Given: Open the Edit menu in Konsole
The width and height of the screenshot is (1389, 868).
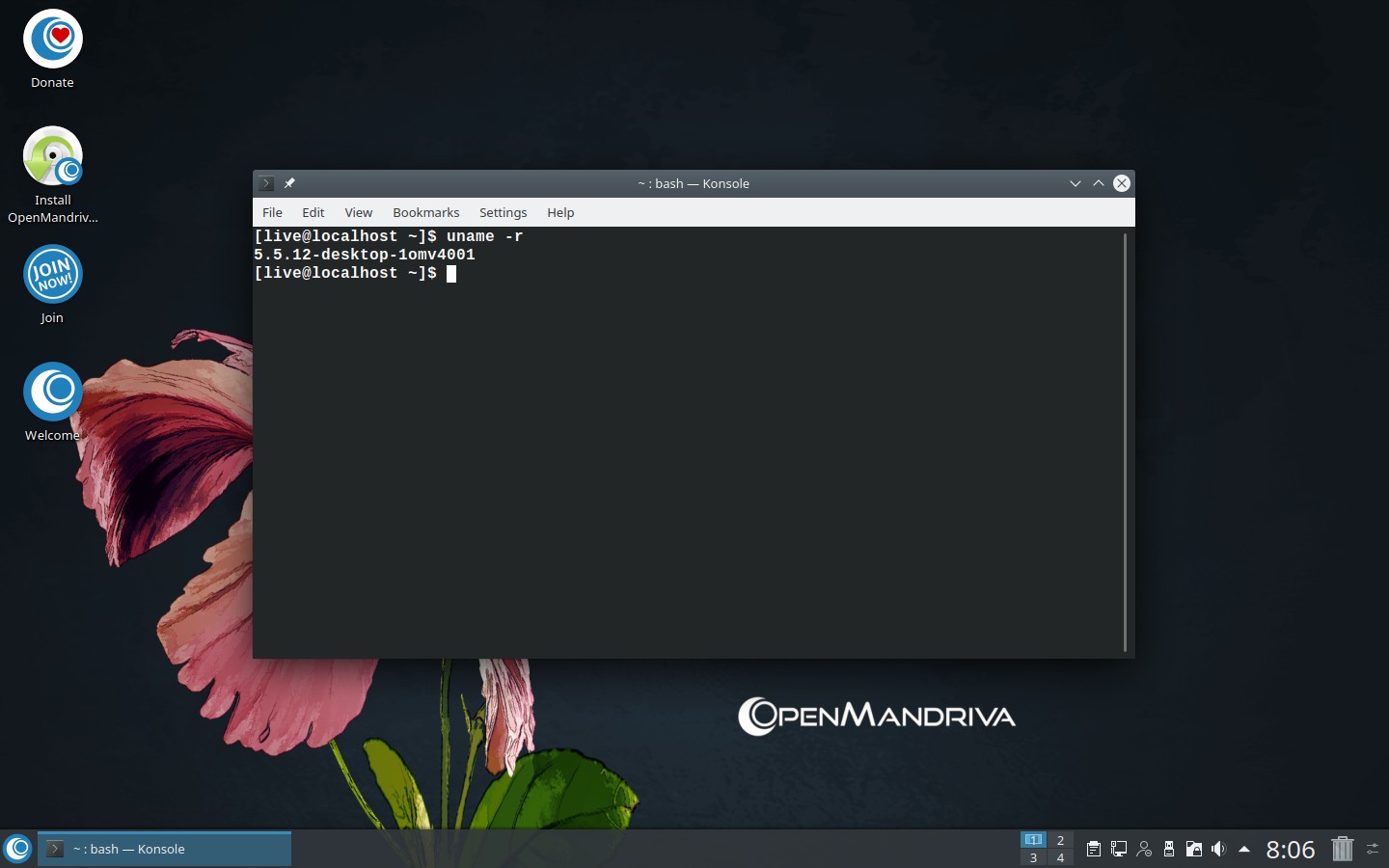Looking at the screenshot, I should [x=313, y=212].
